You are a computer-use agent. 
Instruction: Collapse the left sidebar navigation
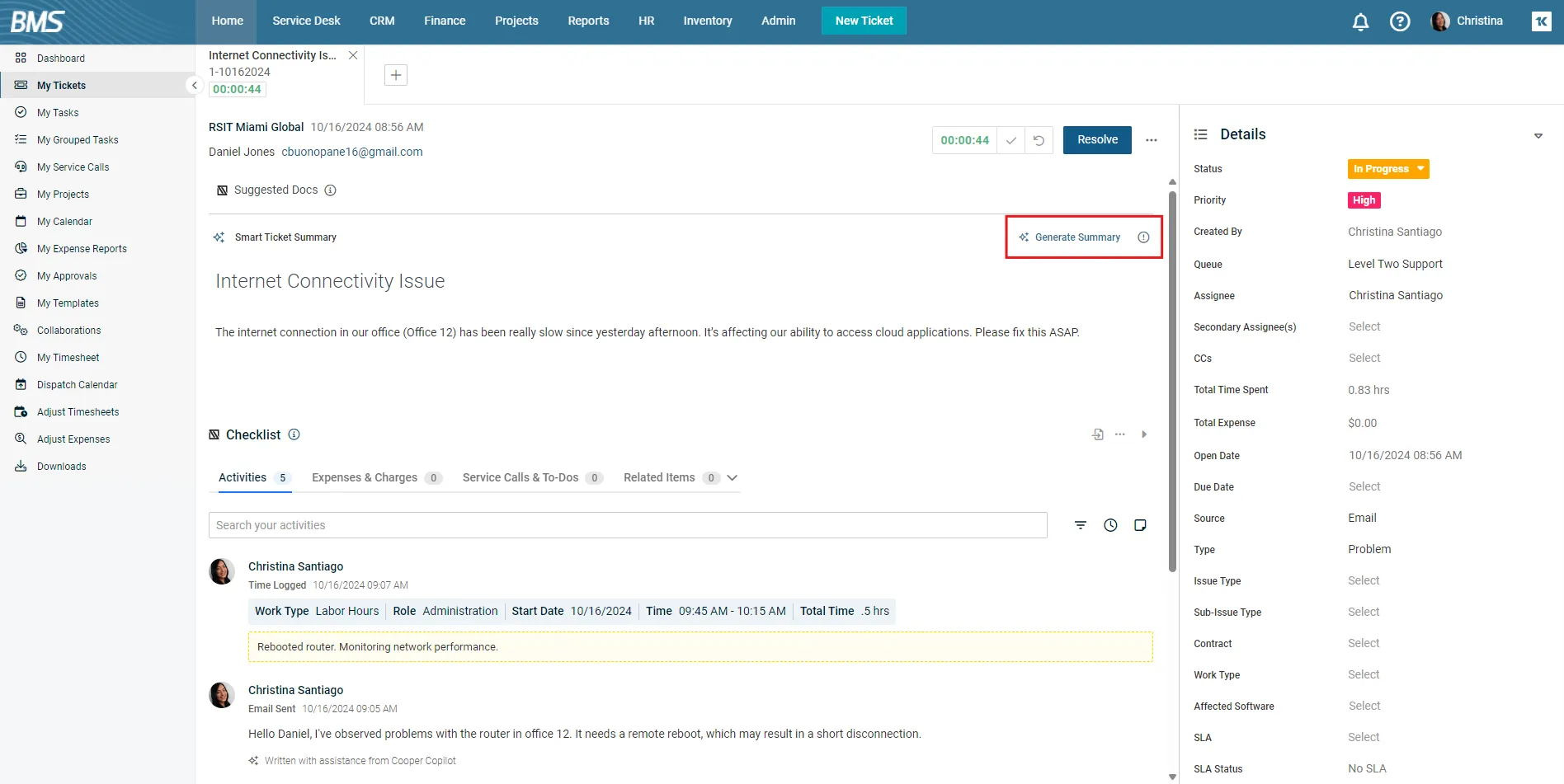coord(194,86)
